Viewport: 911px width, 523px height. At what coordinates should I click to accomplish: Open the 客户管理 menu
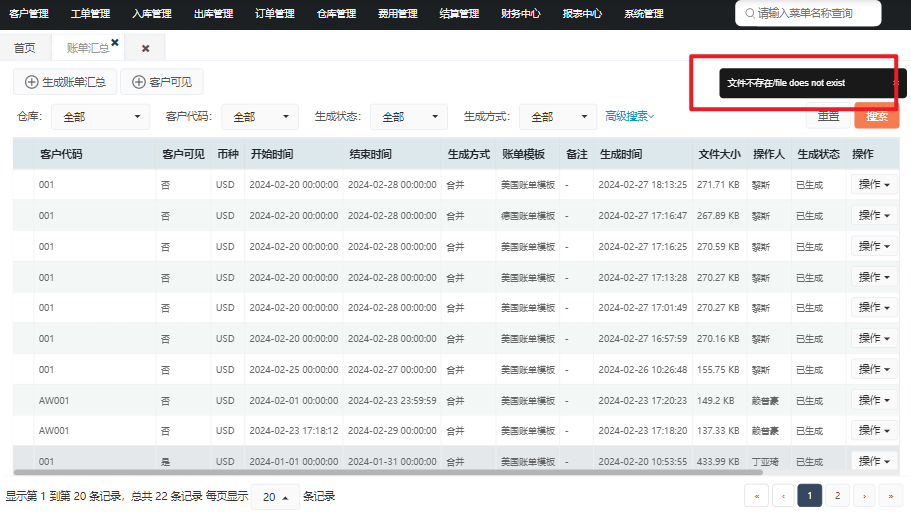tap(29, 13)
